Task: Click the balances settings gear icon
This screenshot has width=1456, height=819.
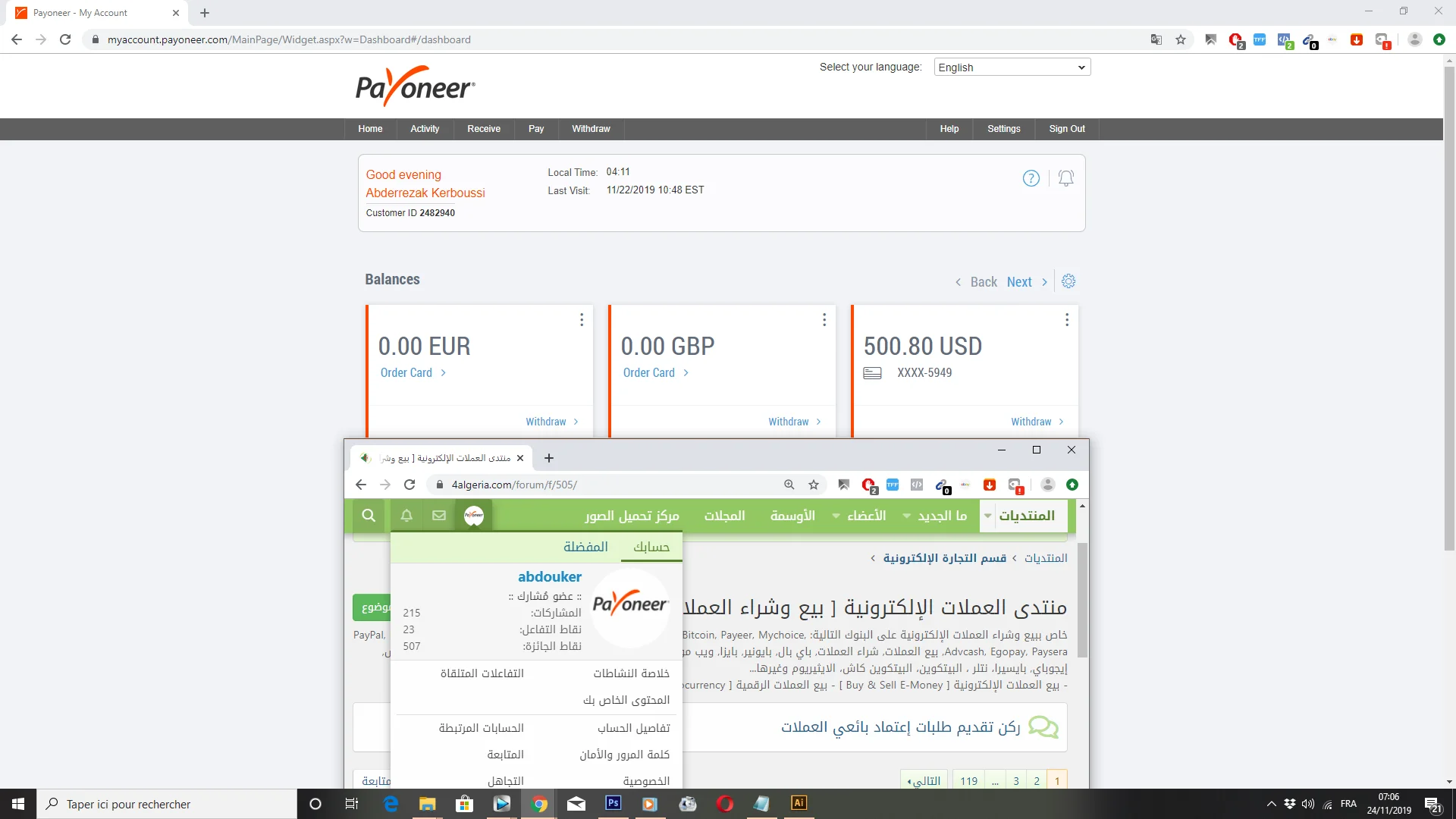Action: click(x=1068, y=281)
